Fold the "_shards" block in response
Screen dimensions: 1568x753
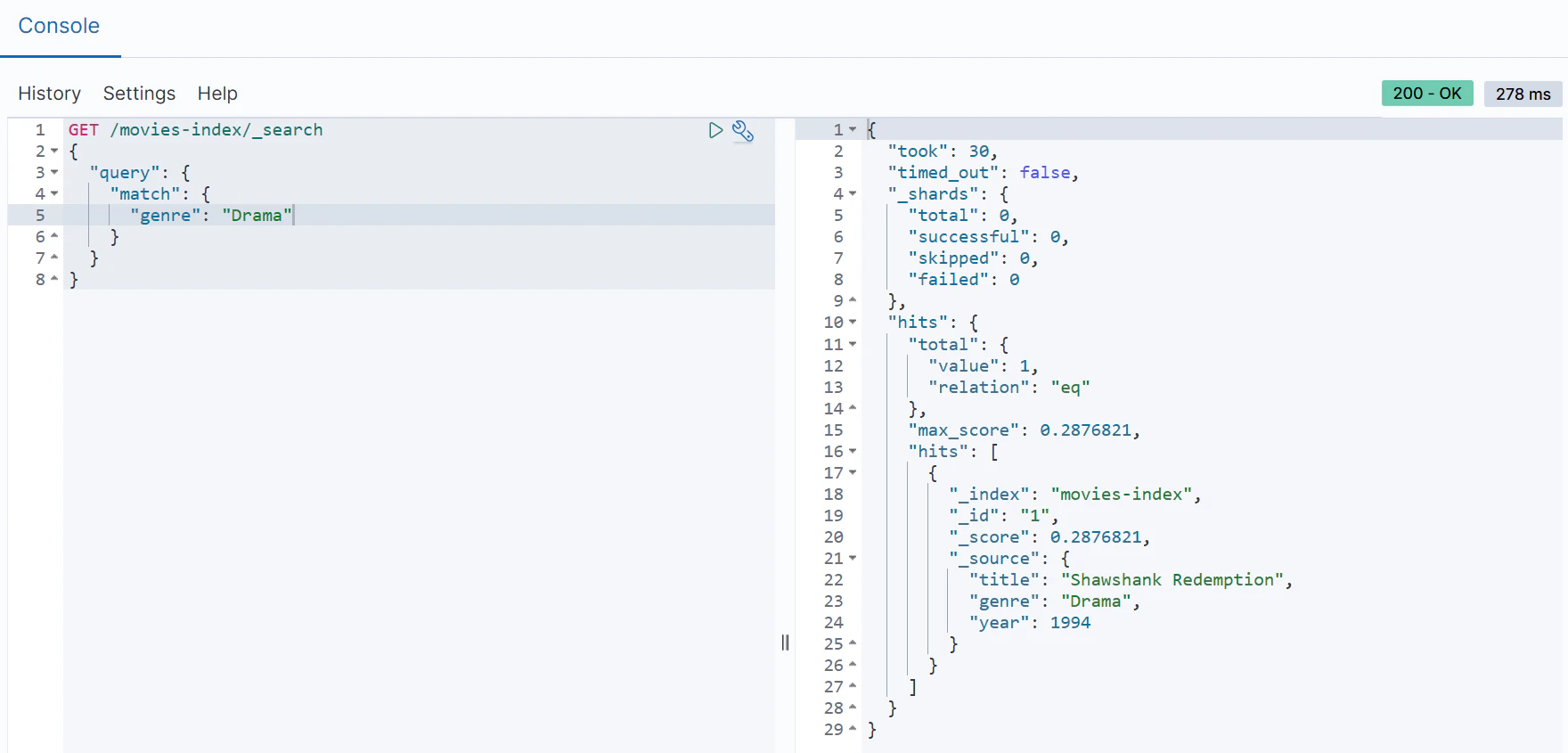point(853,193)
